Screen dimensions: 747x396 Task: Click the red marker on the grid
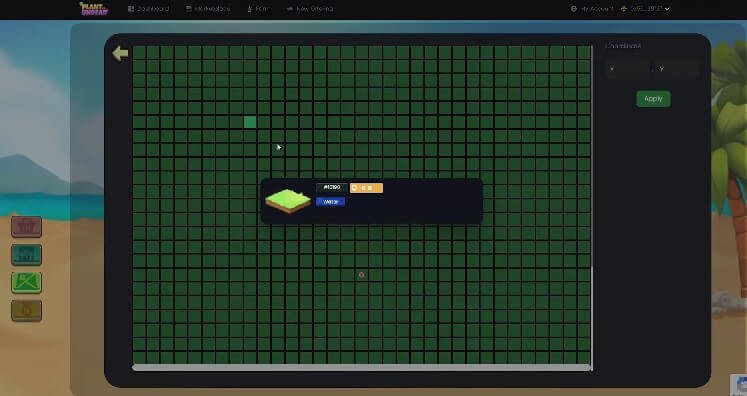[362, 275]
